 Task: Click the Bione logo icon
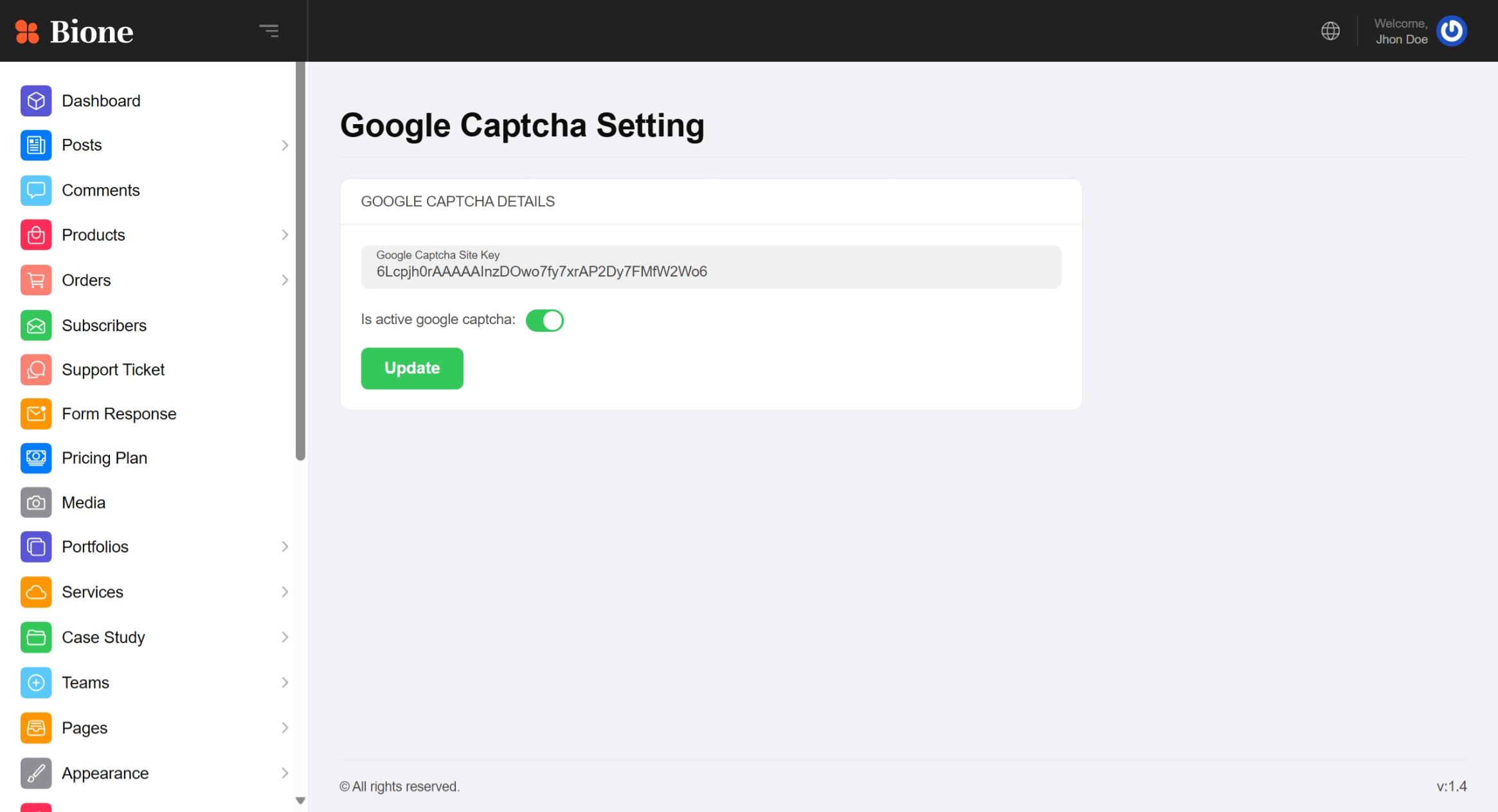(x=27, y=32)
